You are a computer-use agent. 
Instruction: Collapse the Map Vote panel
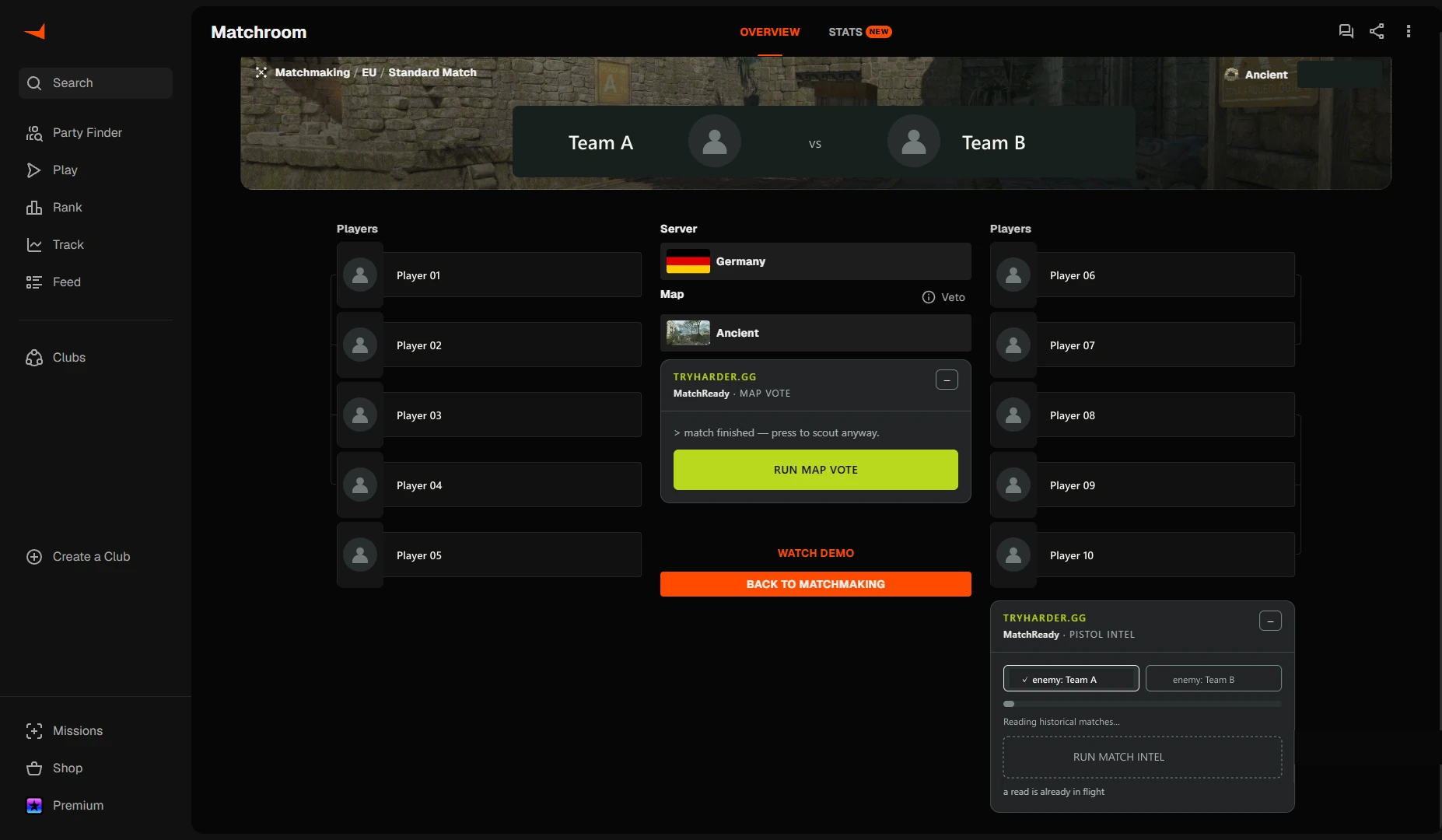pyautogui.click(x=947, y=380)
